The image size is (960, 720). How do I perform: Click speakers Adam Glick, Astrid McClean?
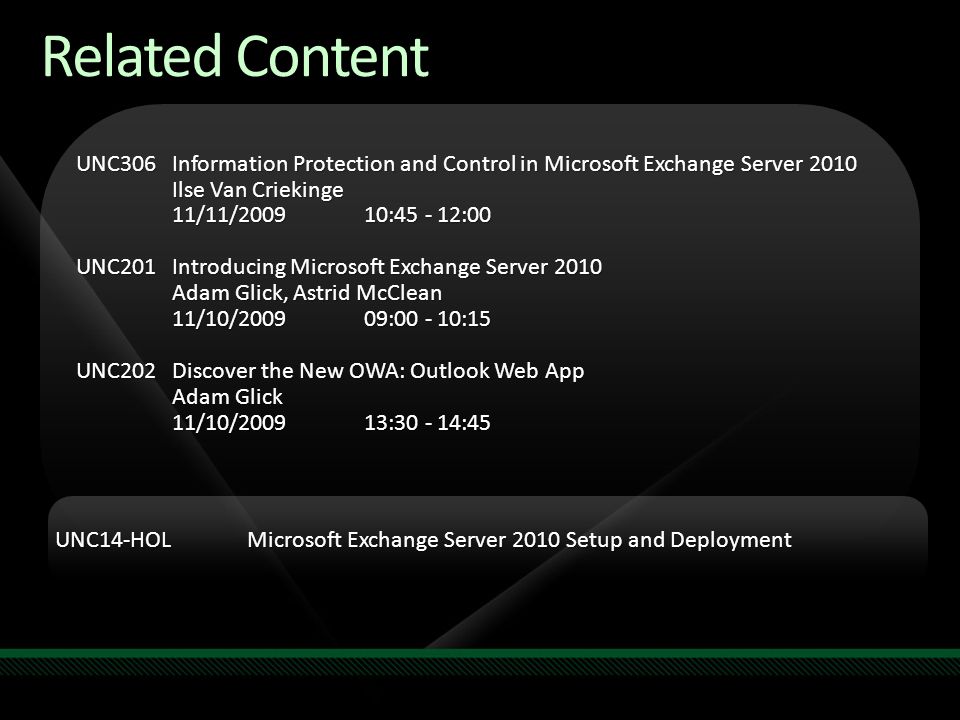[x=307, y=293]
